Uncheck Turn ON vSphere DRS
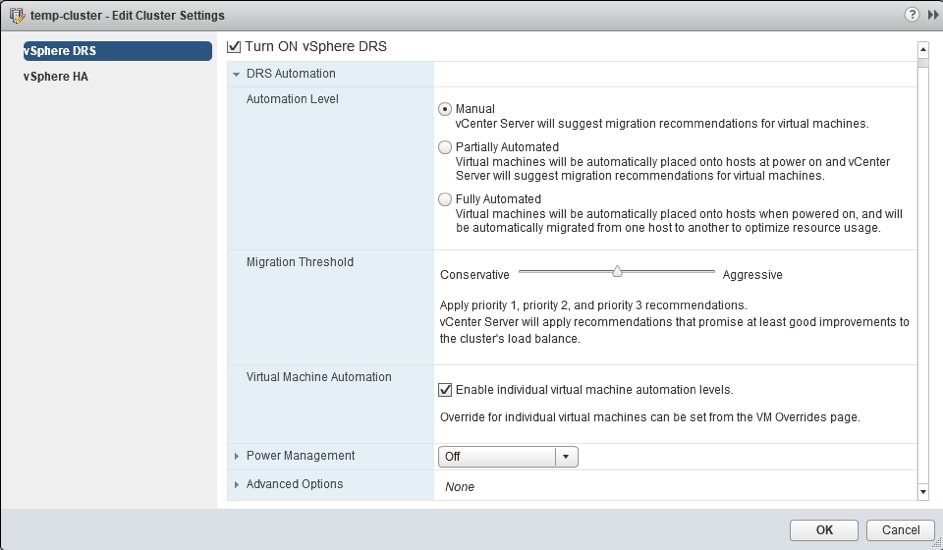Screen dimensions: 943x550 point(234,46)
